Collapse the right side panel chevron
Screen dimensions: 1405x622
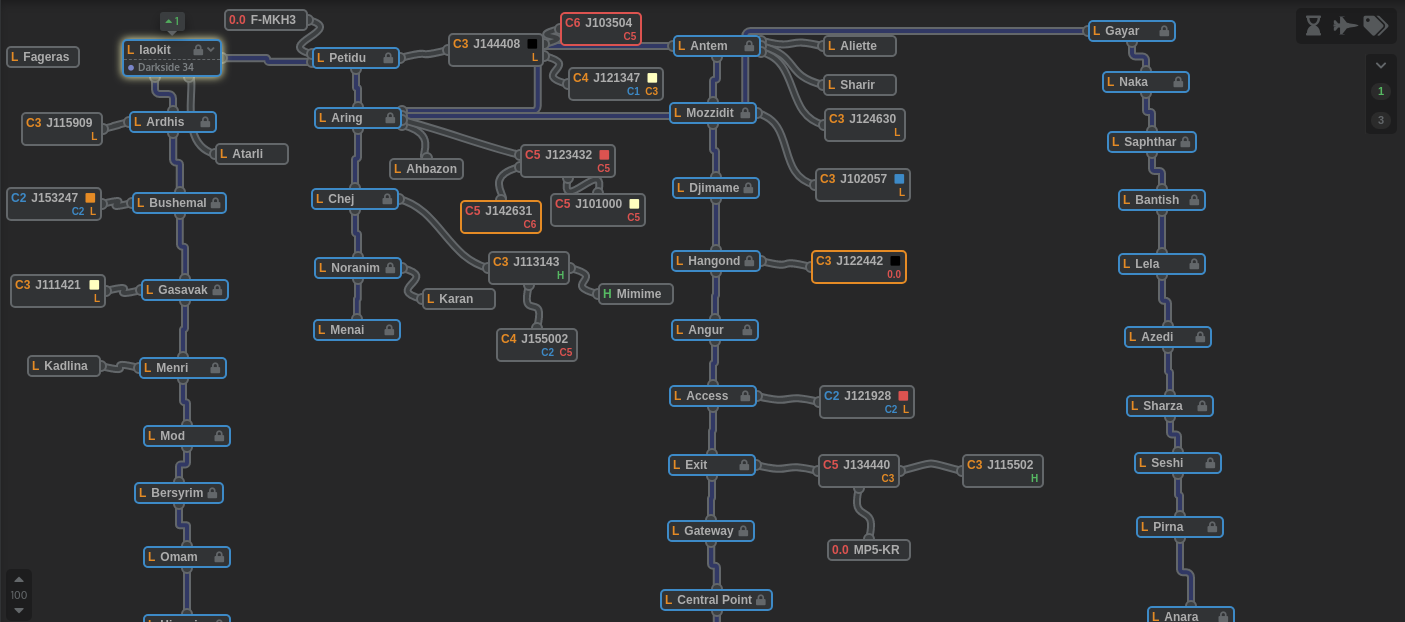[1381, 66]
